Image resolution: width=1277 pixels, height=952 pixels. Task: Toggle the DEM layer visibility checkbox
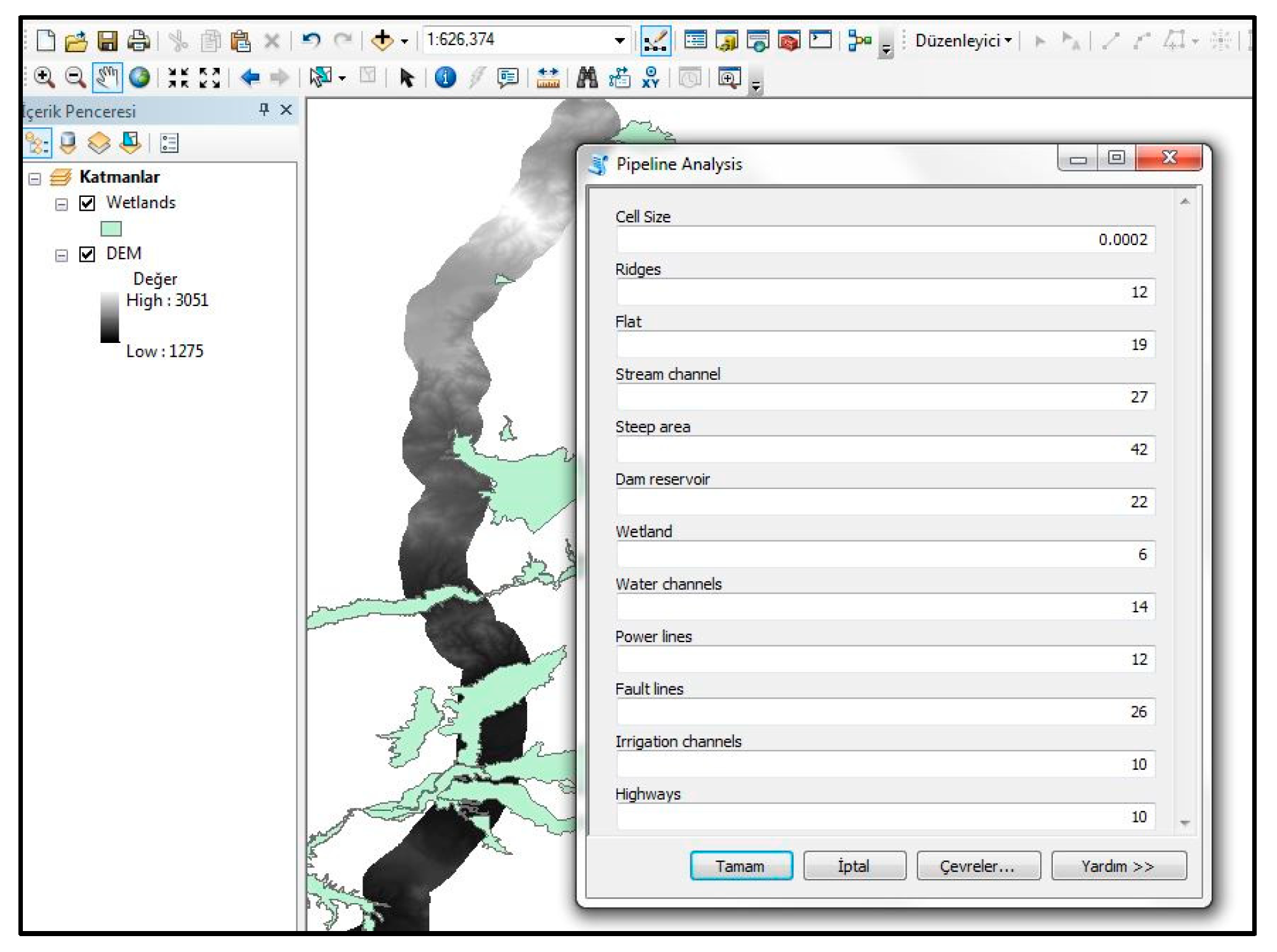87,254
